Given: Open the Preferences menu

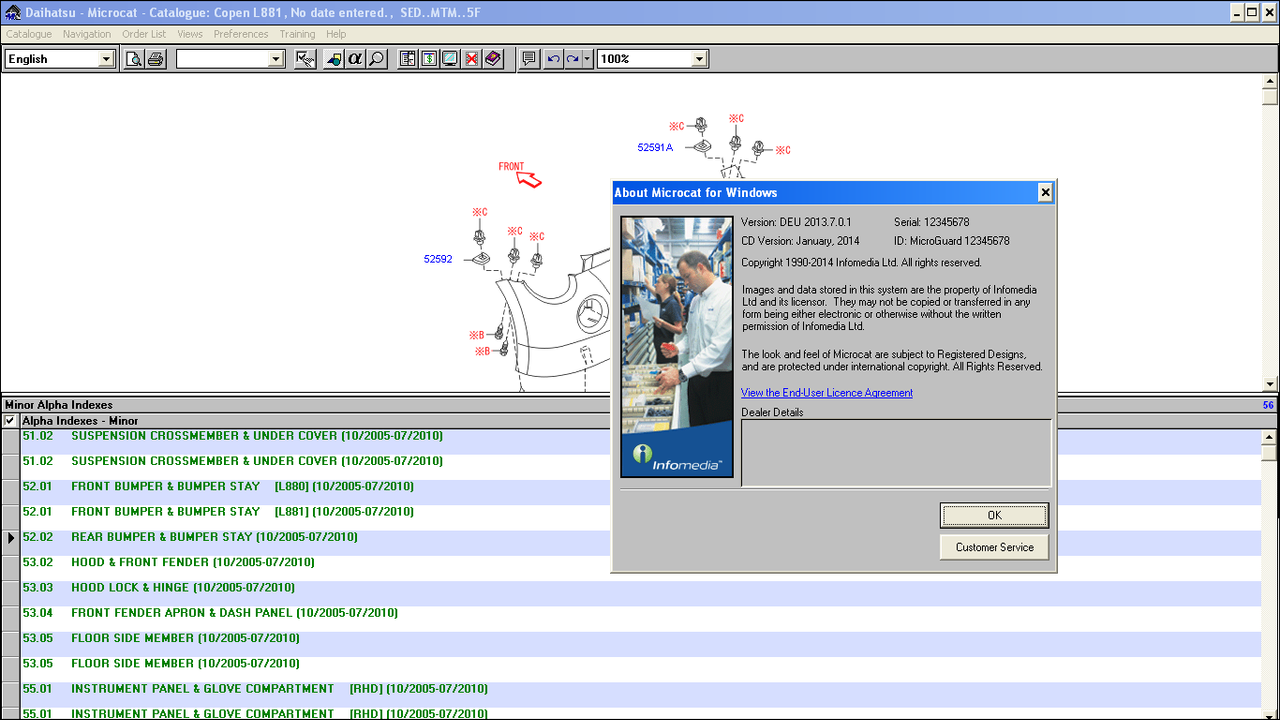Looking at the screenshot, I should coord(241,34).
